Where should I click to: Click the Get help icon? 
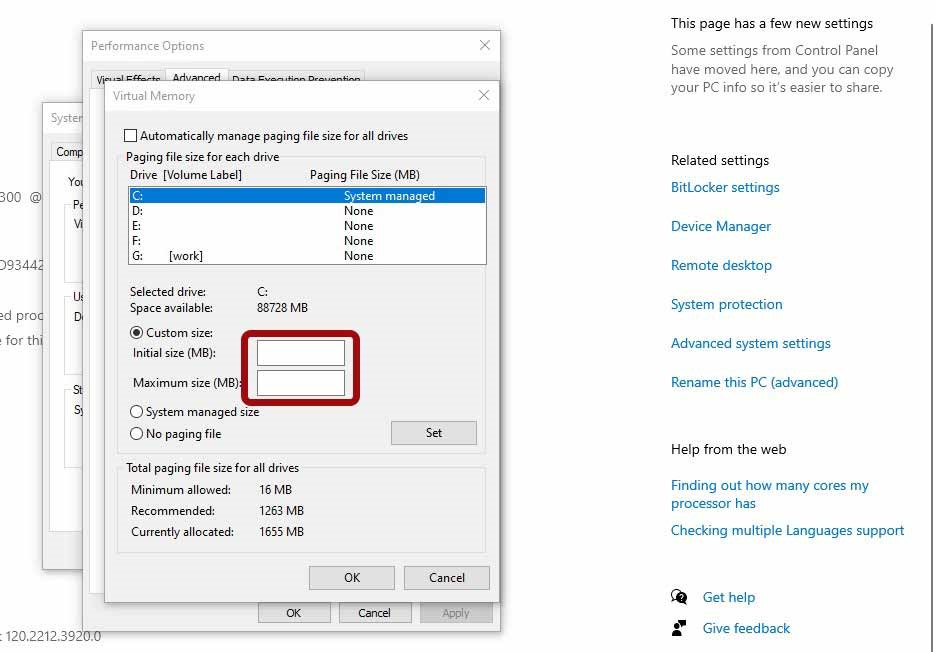(x=679, y=597)
